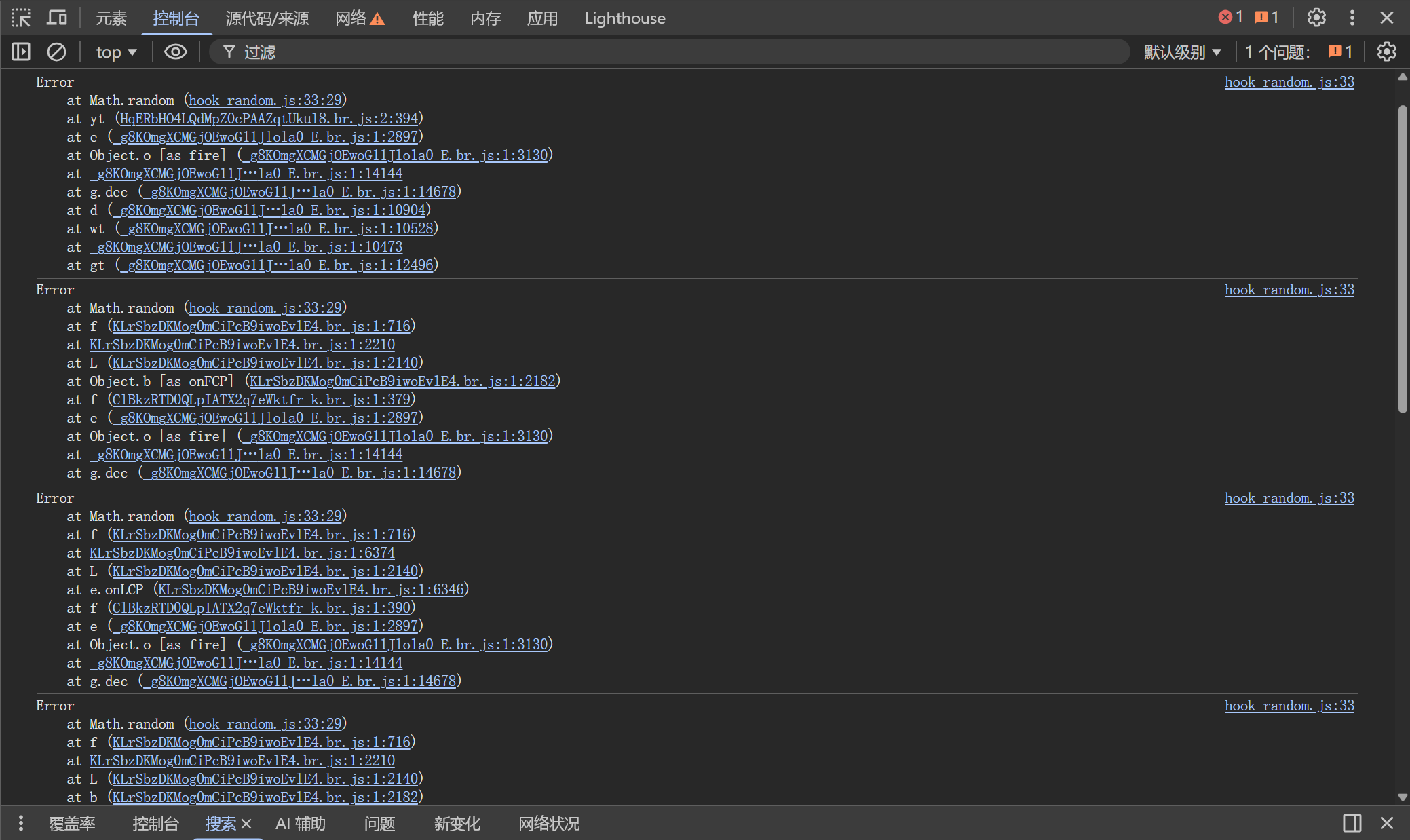Open the top JavaScript context dropdown
This screenshot has height=840, width=1410.
pyautogui.click(x=116, y=52)
